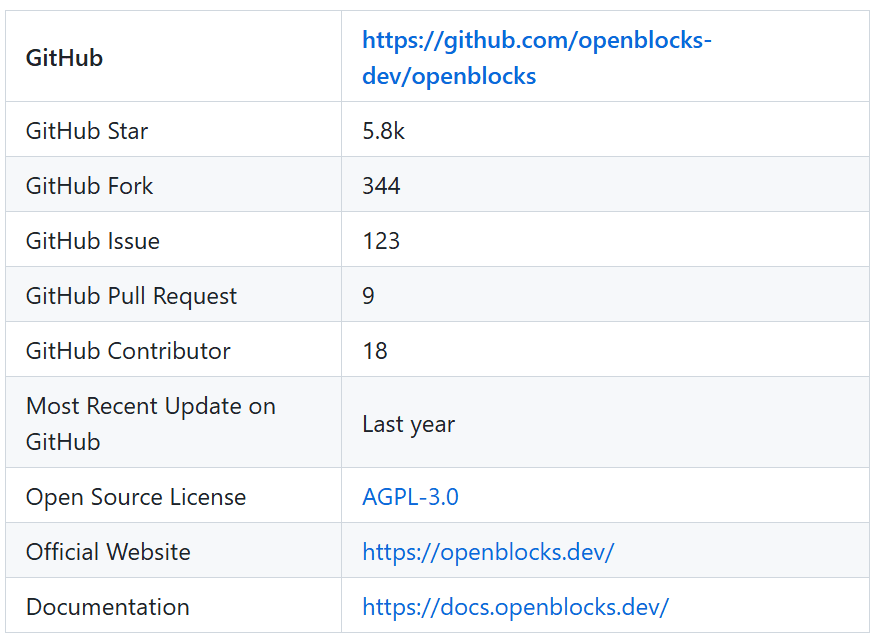Open the openblocks GitHub repository link
875x642 pixels.
536,58
